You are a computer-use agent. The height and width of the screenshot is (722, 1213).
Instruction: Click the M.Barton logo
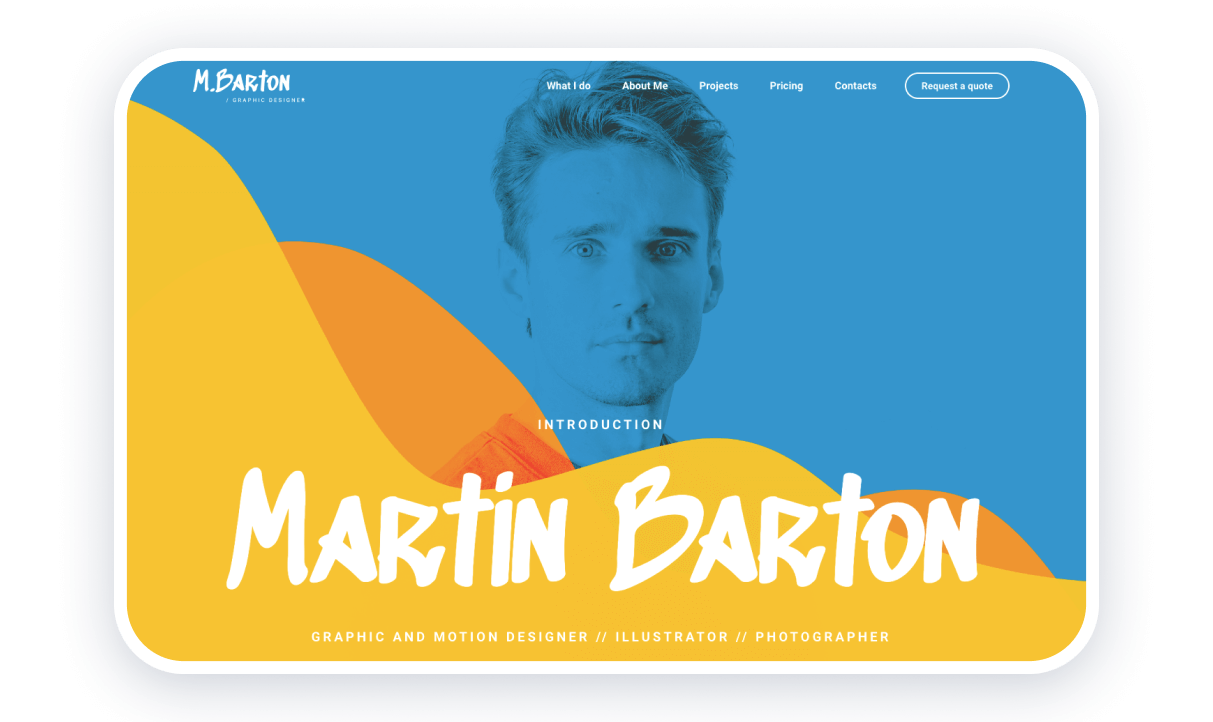pyautogui.click(x=243, y=83)
